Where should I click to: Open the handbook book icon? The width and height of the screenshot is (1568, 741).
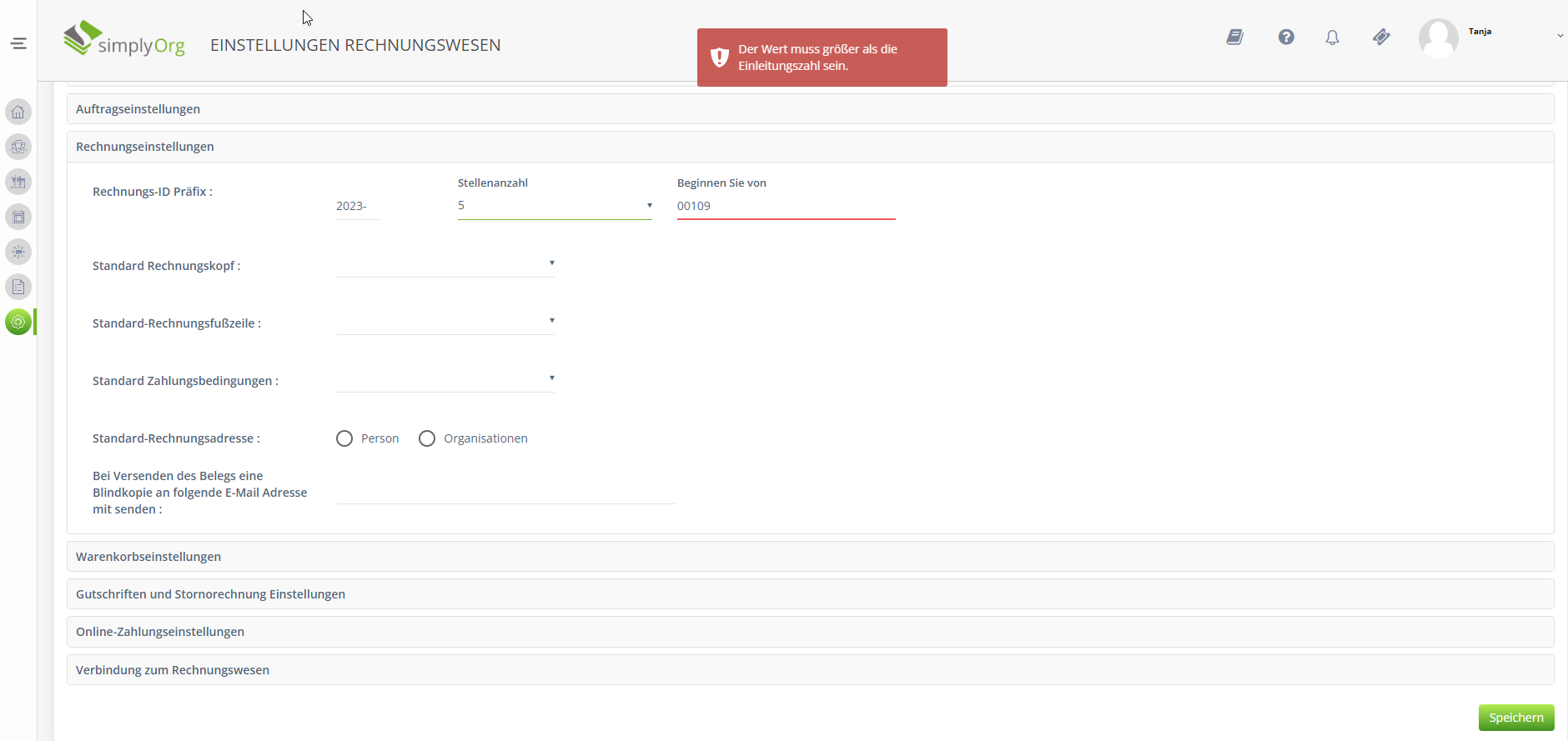[x=1234, y=37]
